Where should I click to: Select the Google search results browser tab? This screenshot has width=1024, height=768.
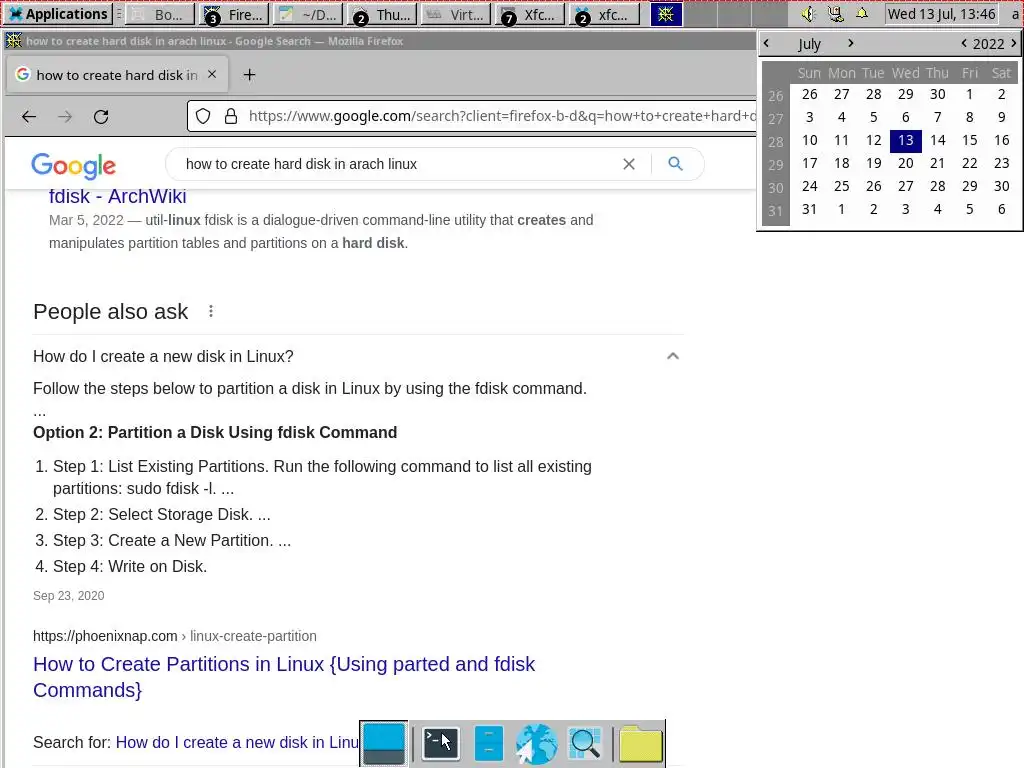tap(118, 74)
